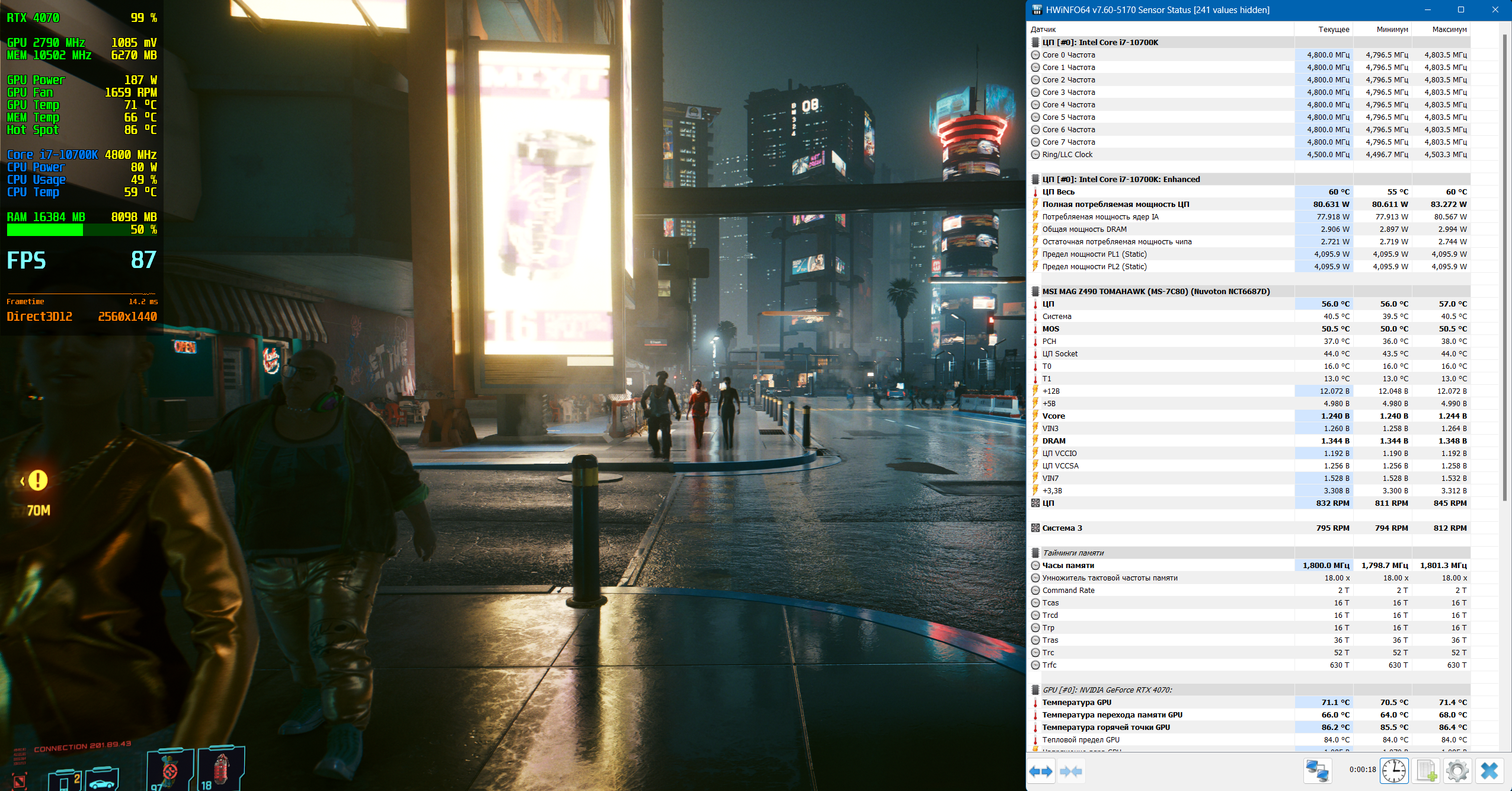Viewport: 1512px width, 791px height.
Task: Select the Температура перехода памяти GPU row
Action: point(1249,715)
